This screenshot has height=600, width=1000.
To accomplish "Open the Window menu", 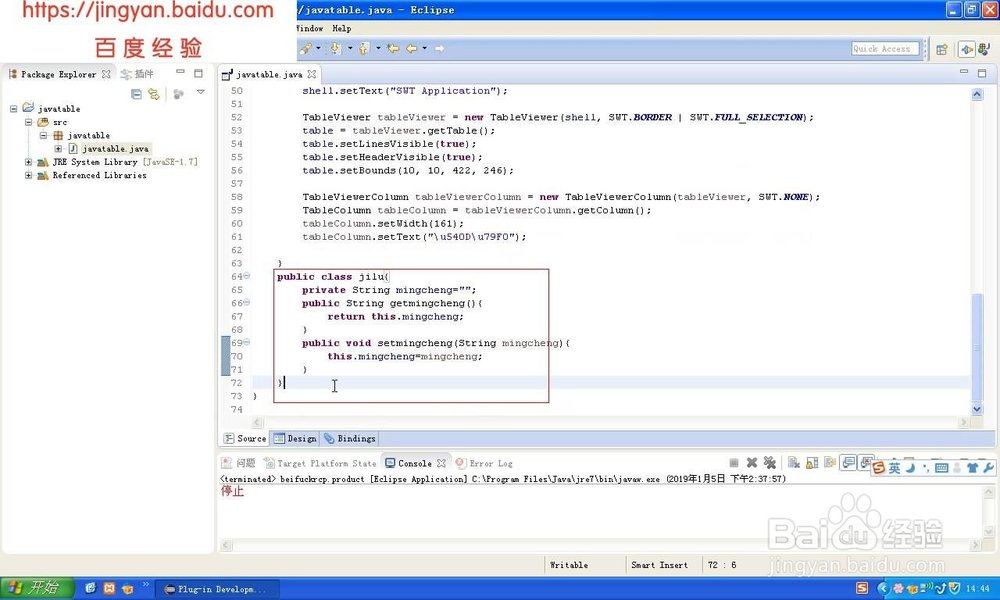I will pos(310,29).
